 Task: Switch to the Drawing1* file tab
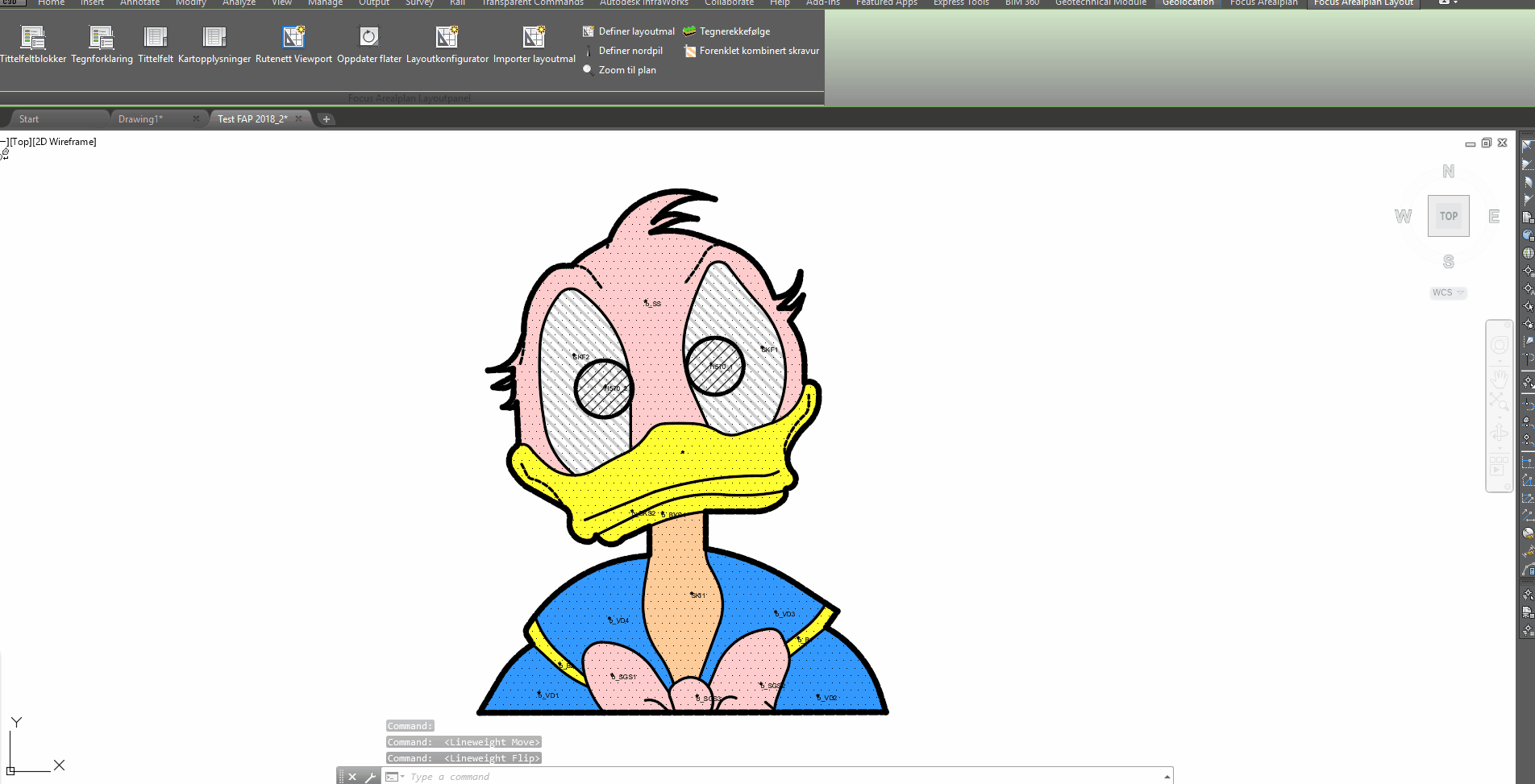coord(141,119)
